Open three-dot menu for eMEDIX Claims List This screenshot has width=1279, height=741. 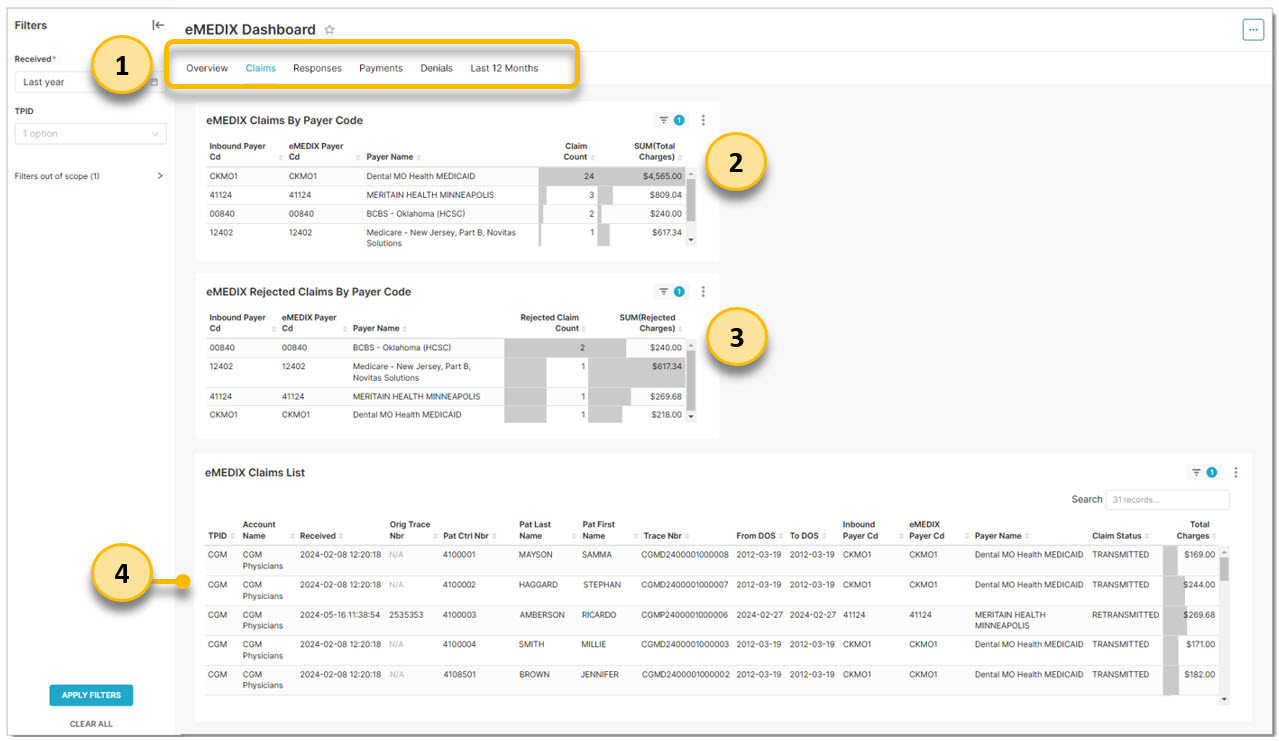(x=1236, y=473)
